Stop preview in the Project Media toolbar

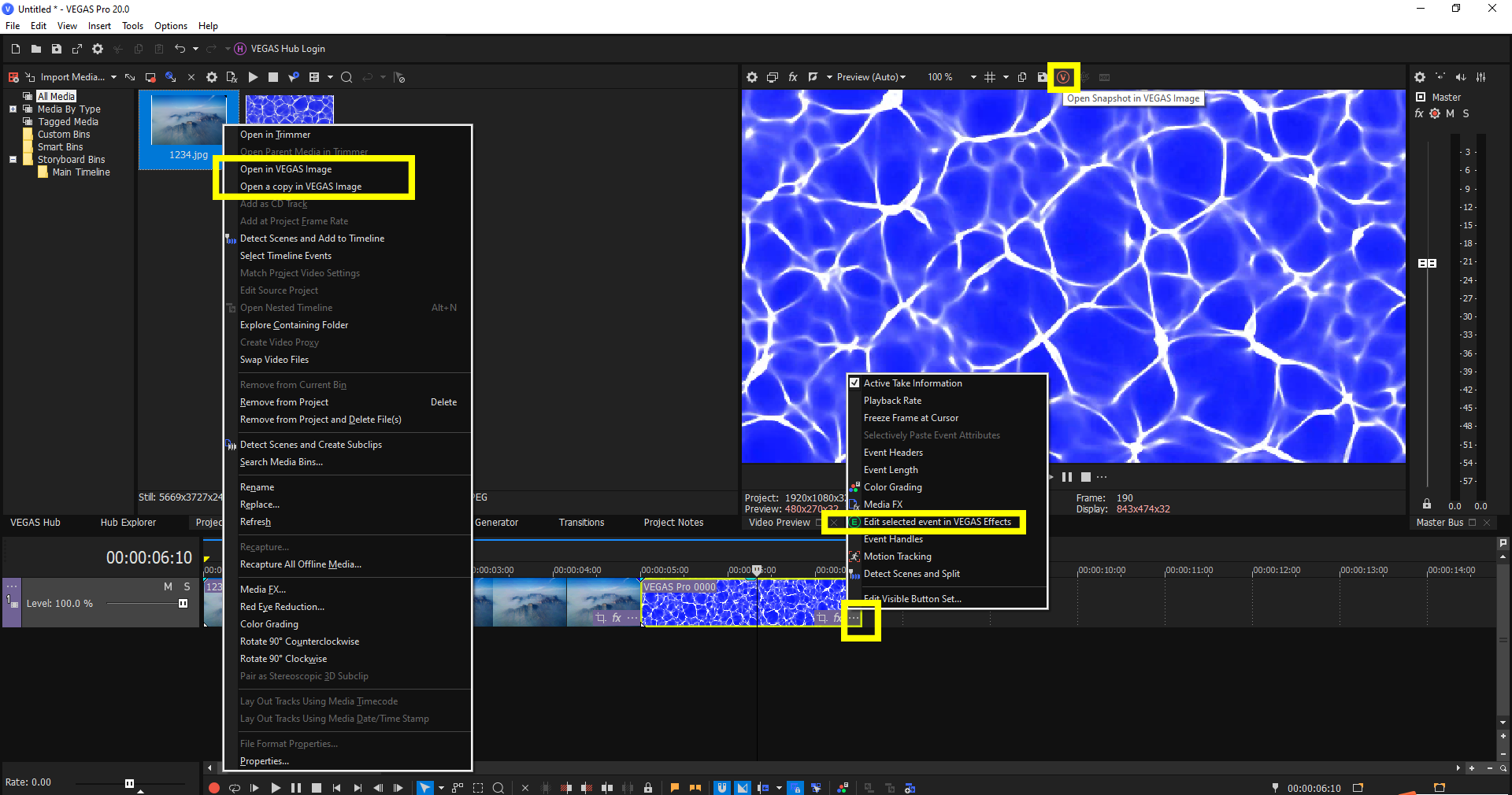(x=273, y=77)
